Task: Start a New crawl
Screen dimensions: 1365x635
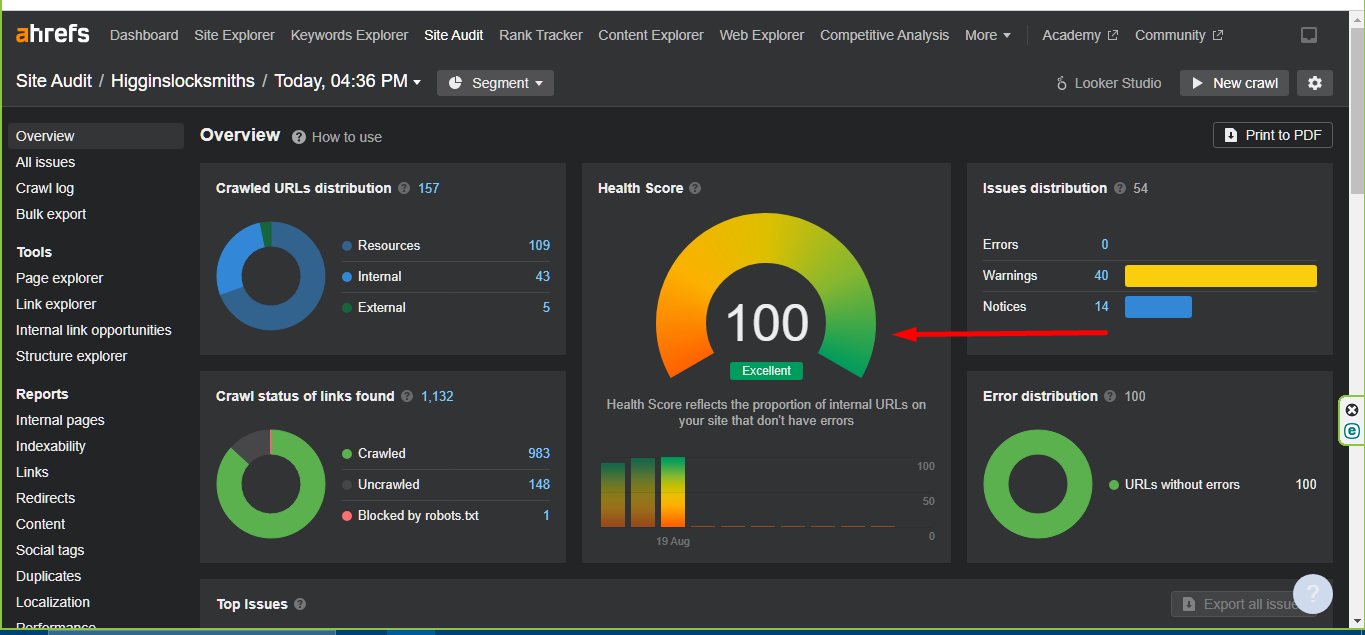Action: [1234, 83]
